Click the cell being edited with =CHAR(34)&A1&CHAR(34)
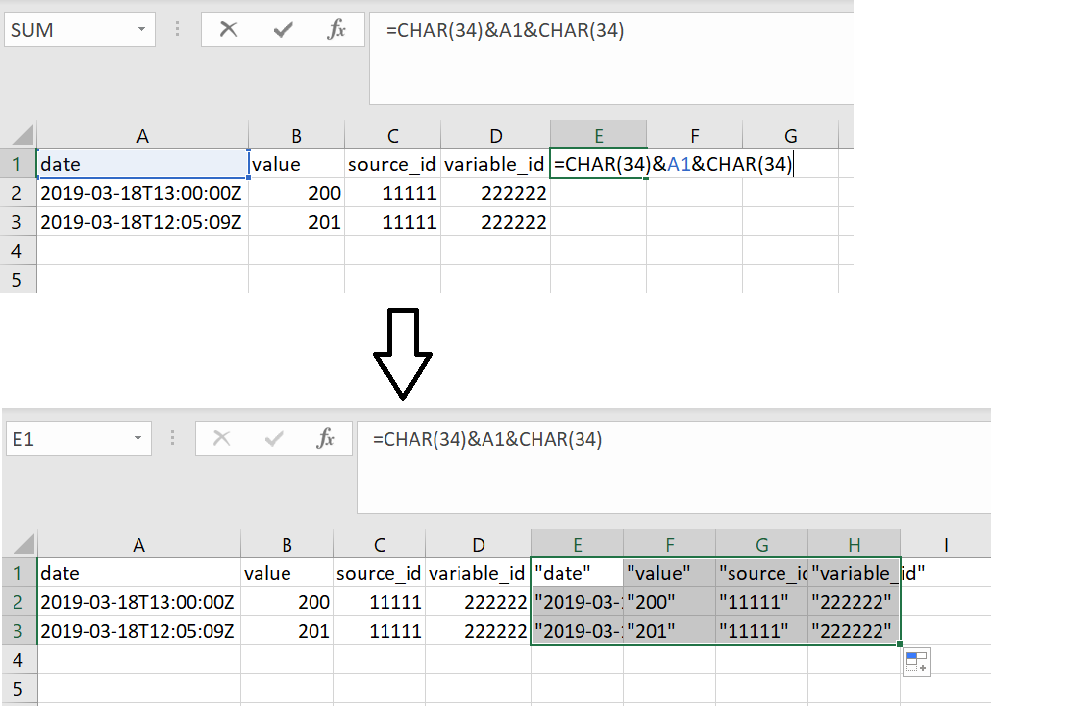This screenshot has width=1067, height=720. (598, 164)
